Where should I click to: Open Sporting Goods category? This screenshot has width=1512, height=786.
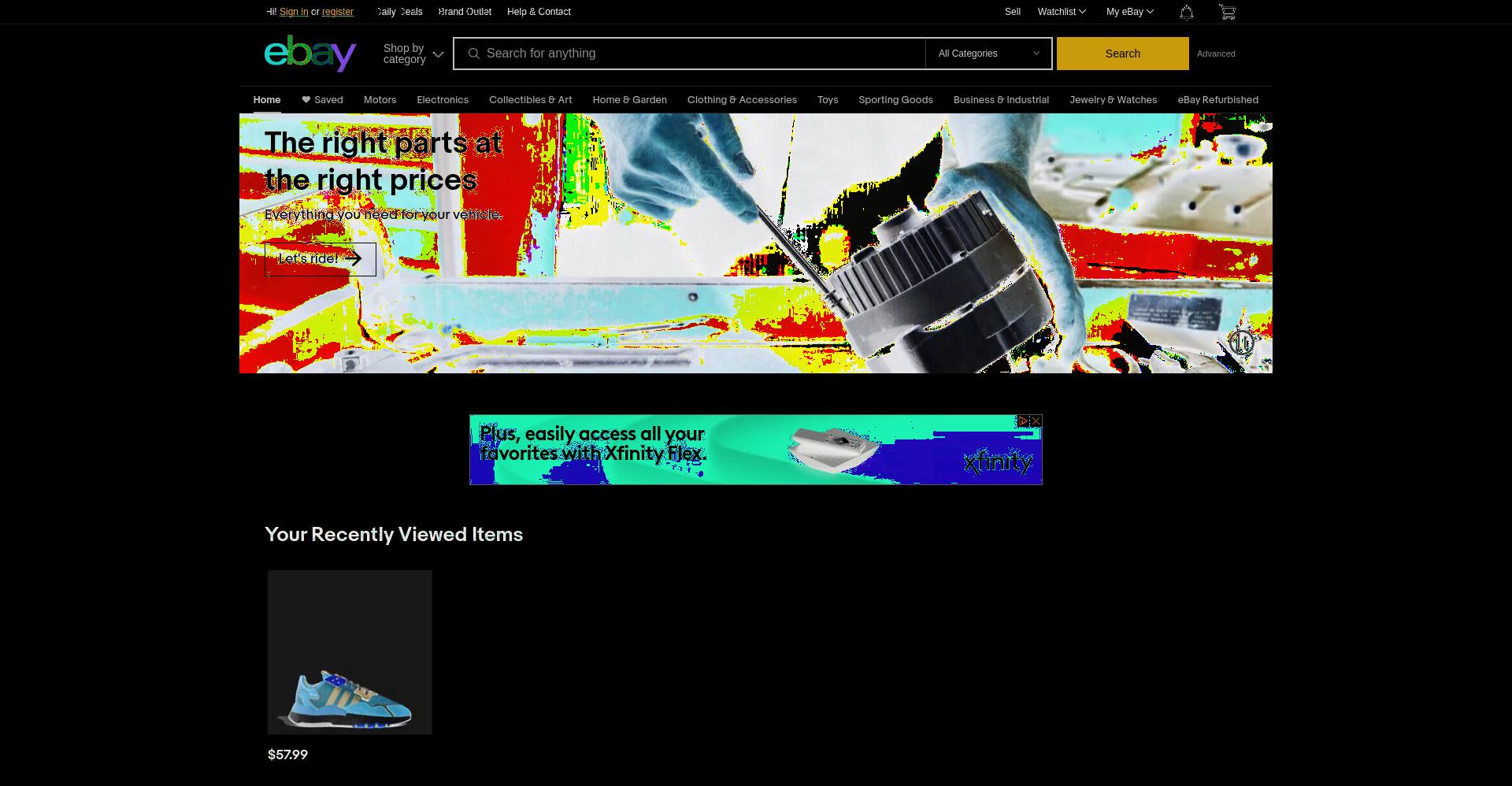coord(895,100)
